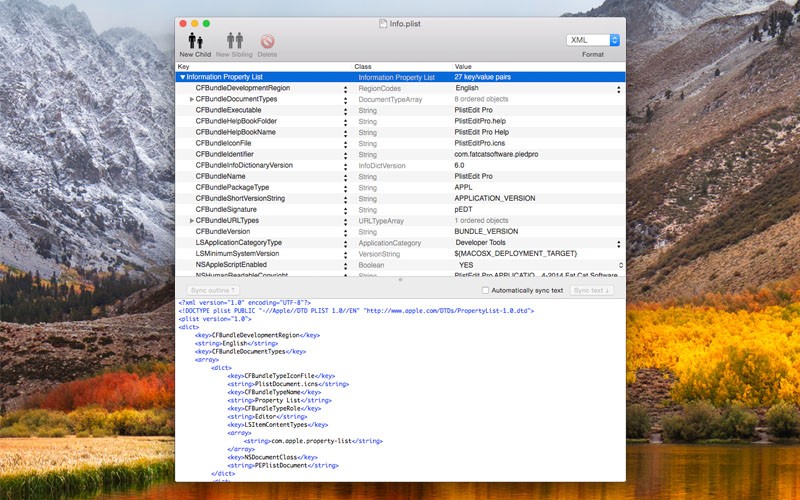The width and height of the screenshot is (800, 500).
Task: Click the value APPLICATION_VERSION
Action: 494,198
